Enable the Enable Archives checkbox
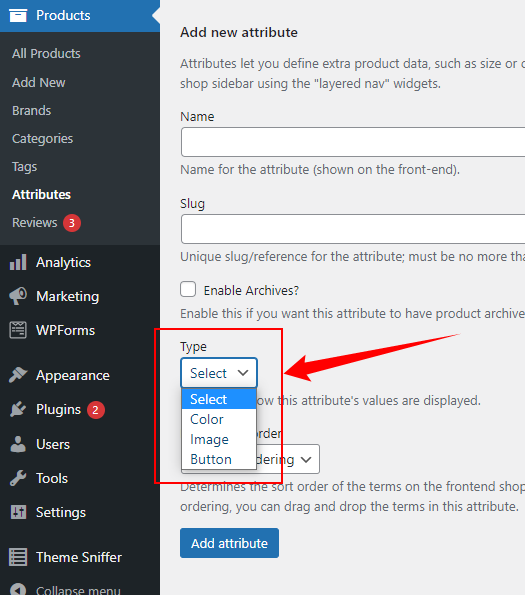525x595 pixels. [x=188, y=289]
